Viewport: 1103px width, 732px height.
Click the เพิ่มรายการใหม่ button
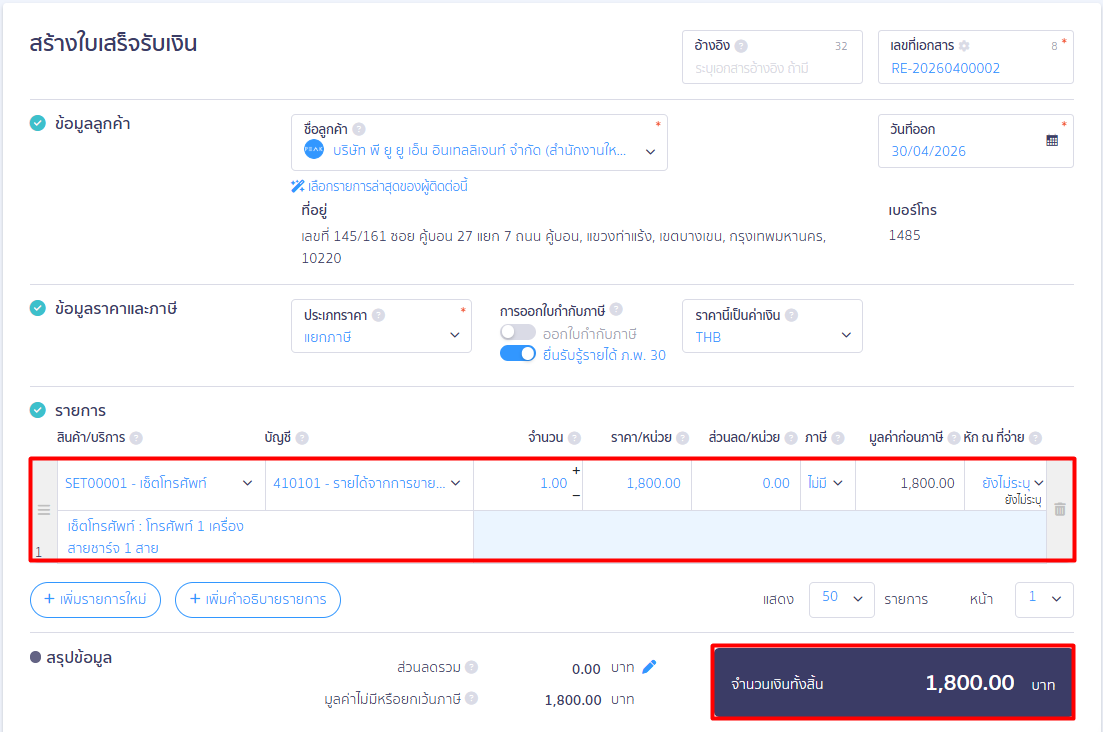click(95, 599)
